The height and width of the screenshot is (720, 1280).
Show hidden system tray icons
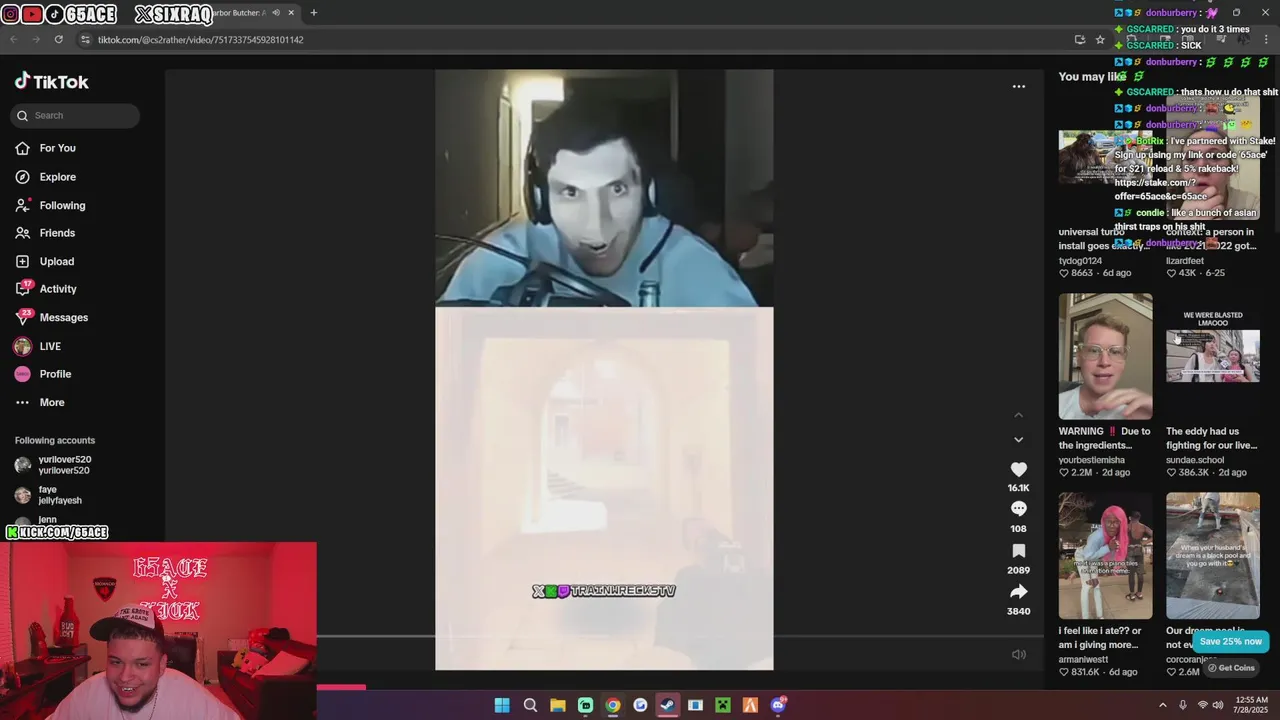[x=1162, y=705]
